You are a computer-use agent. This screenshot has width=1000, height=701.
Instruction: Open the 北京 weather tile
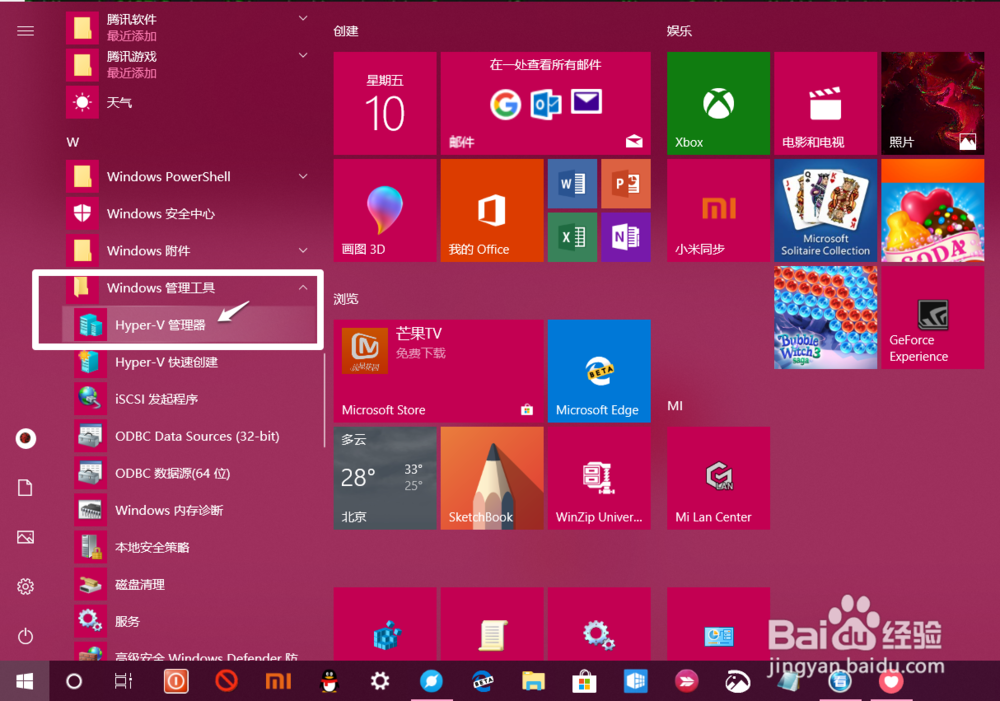pyautogui.click(x=385, y=478)
